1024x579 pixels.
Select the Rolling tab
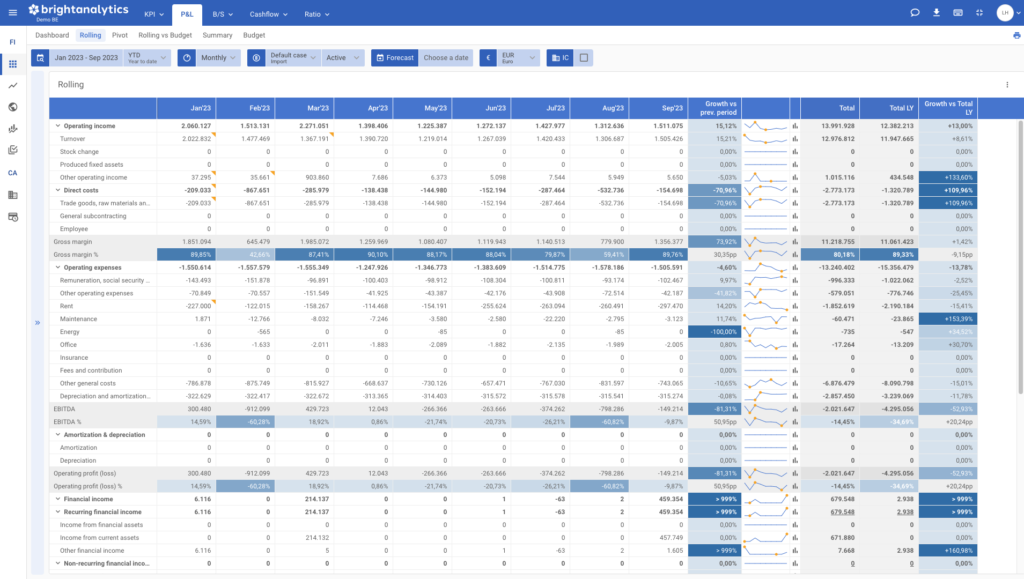click(x=90, y=35)
